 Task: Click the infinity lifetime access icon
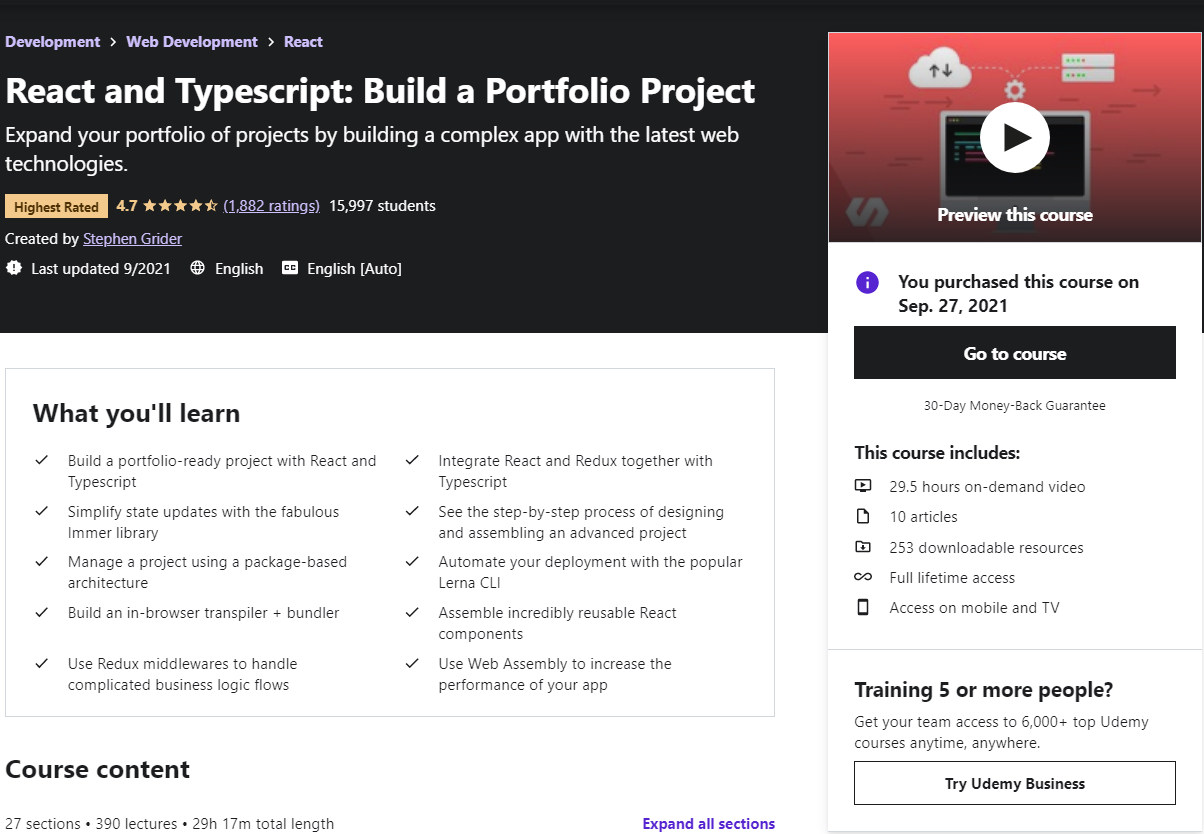click(863, 577)
